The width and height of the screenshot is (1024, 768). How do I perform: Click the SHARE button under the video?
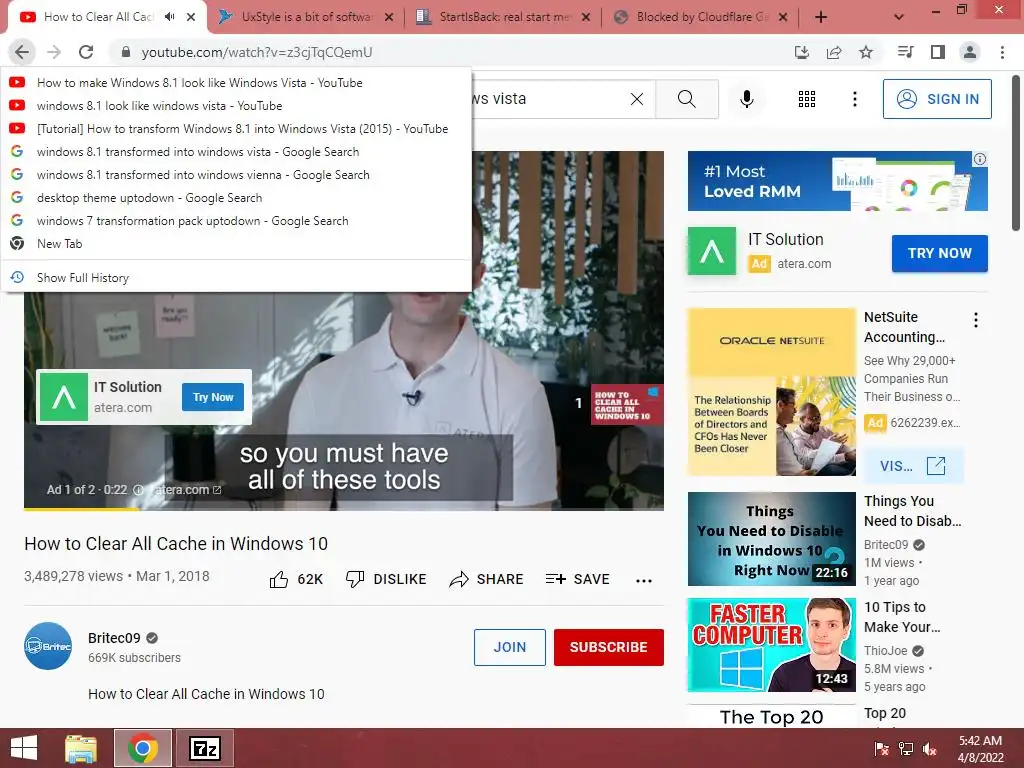pos(487,579)
